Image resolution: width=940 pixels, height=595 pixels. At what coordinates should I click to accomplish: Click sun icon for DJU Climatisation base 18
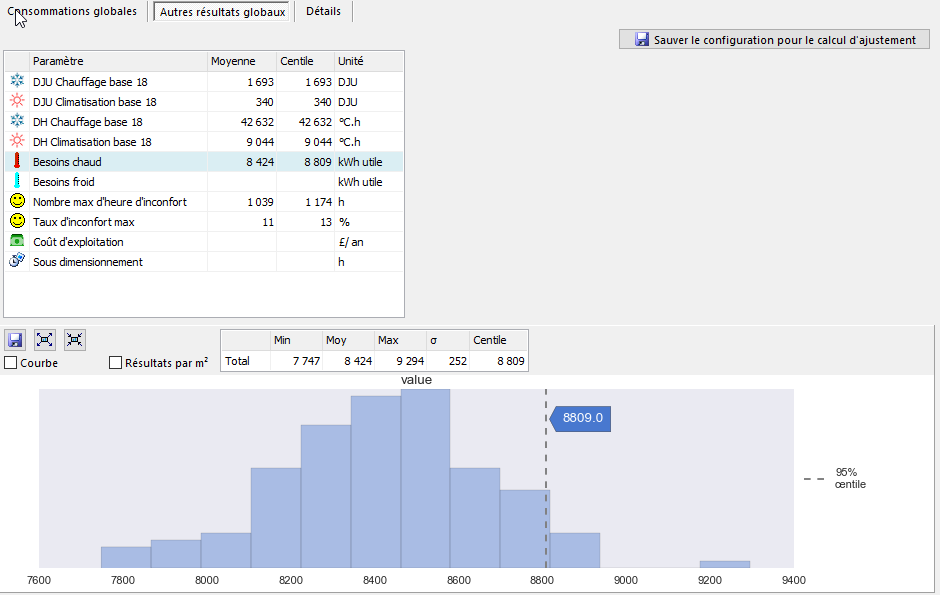17,101
